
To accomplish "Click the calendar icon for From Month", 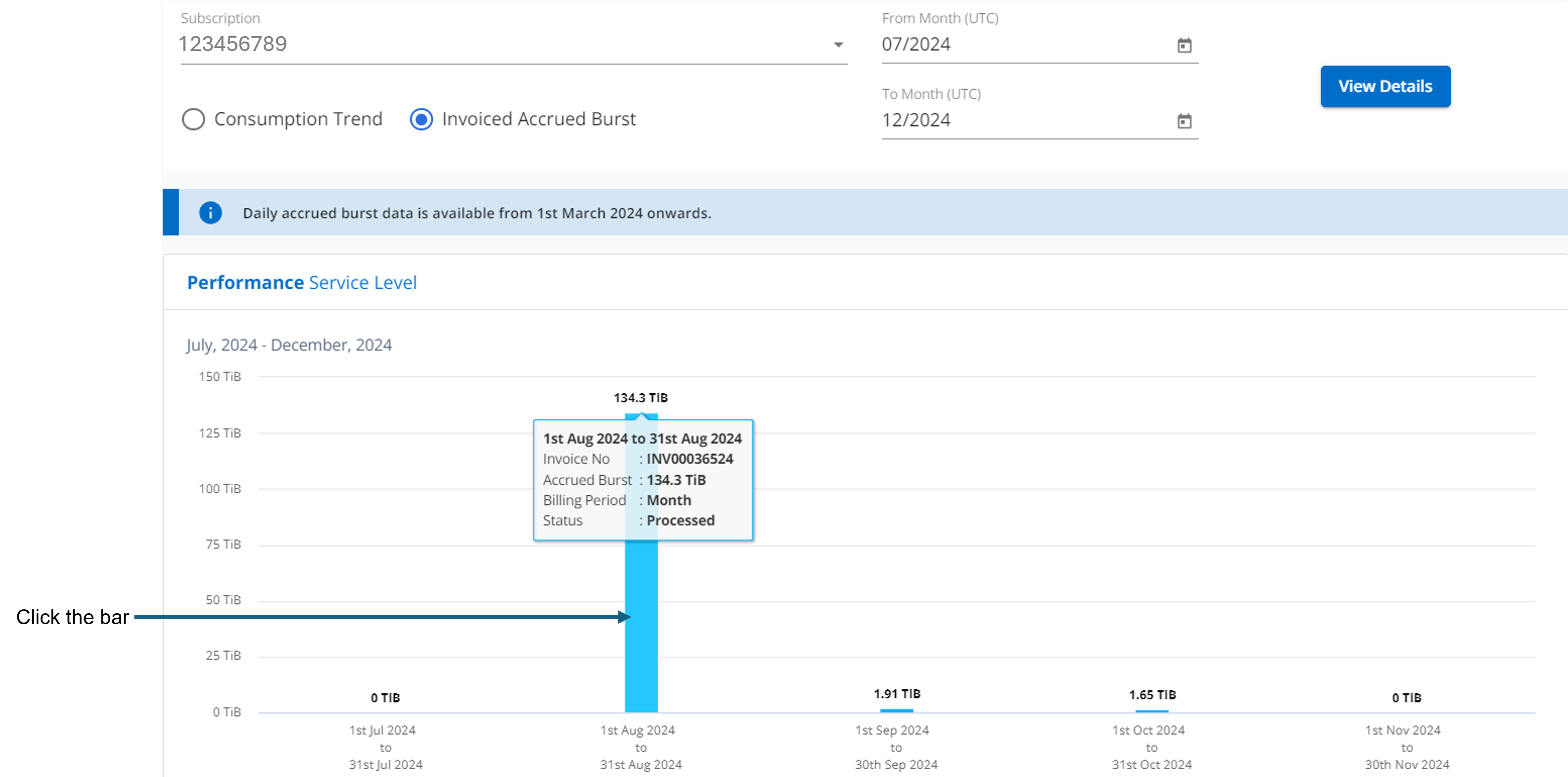I will click(x=1183, y=45).
